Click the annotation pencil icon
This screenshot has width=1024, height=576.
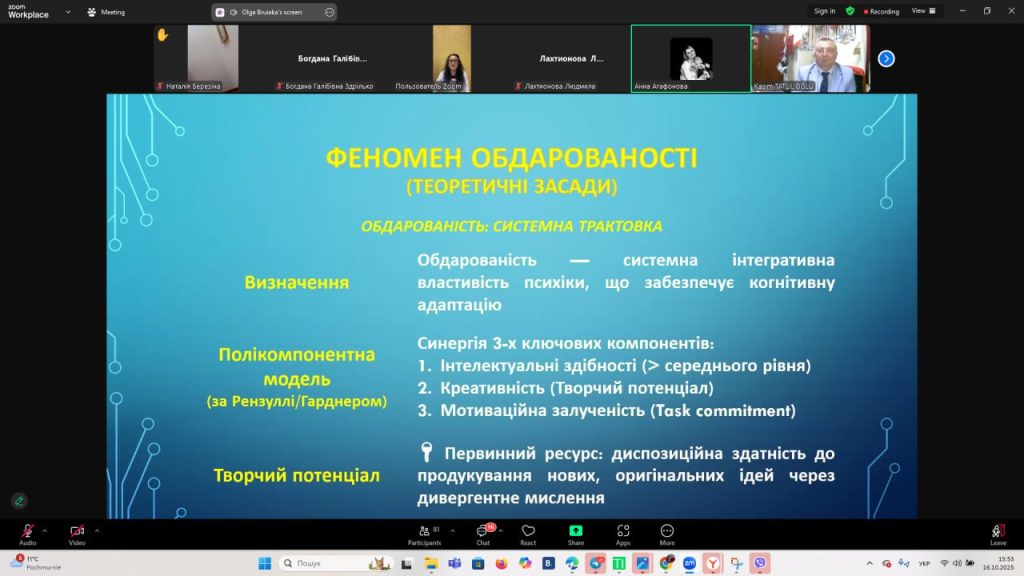coord(18,500)
